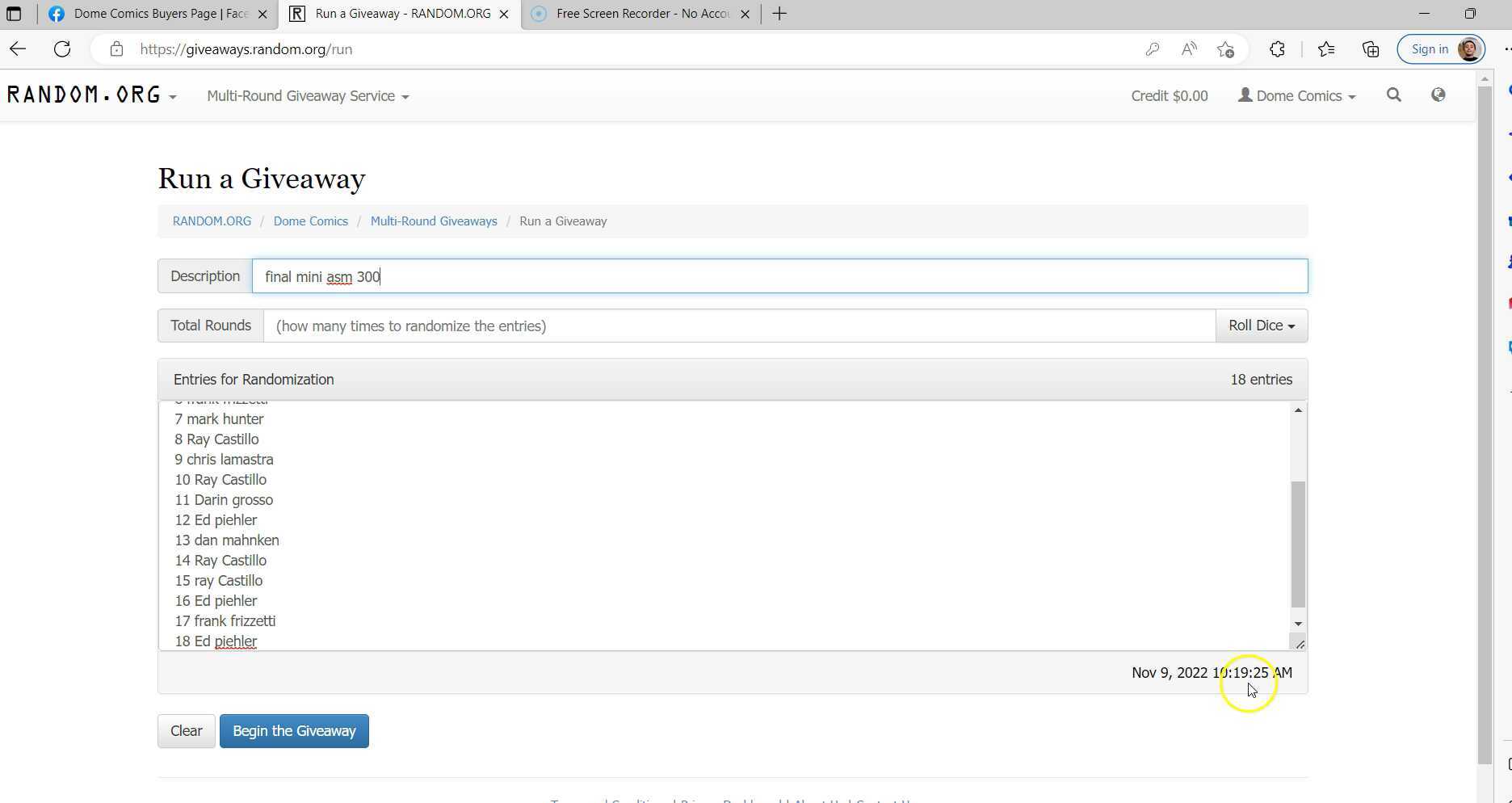Click the browser Sign in button
1512x803 pixels.
(1442, 49)
